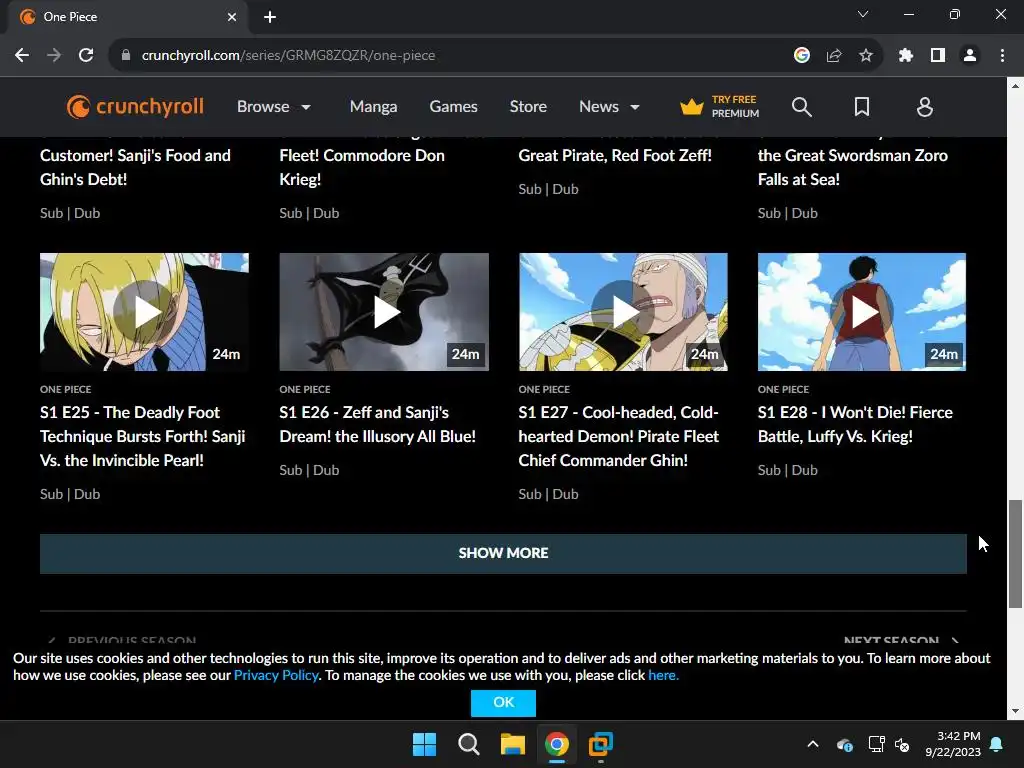Screen dimensions: 1024x768
Task: Open Commodore Don Krieg episode title
Action: pos(362,167)
